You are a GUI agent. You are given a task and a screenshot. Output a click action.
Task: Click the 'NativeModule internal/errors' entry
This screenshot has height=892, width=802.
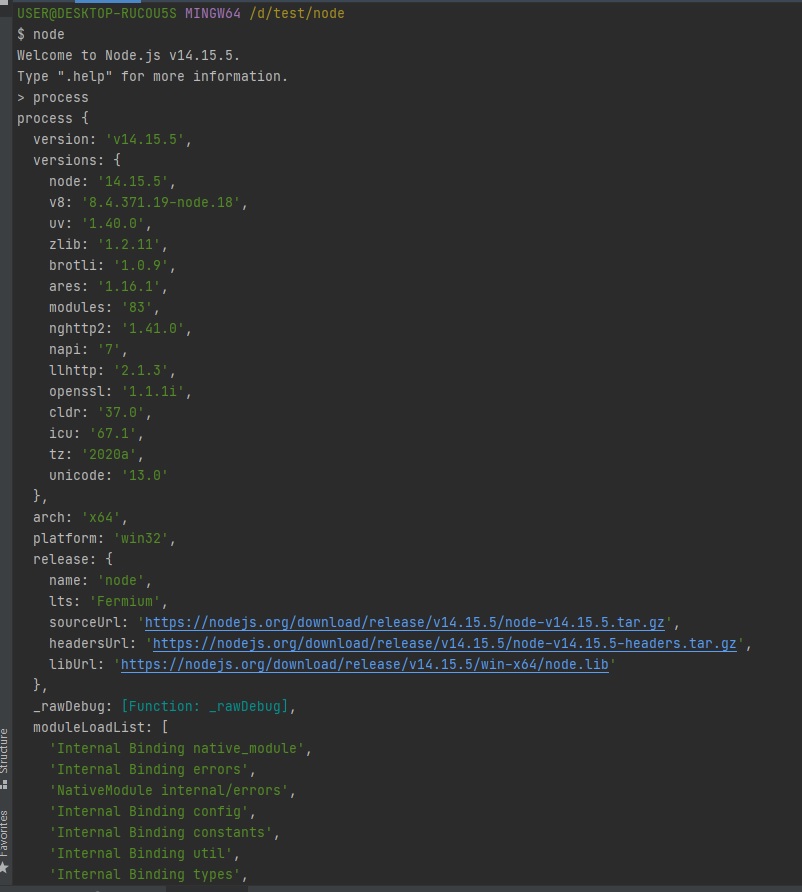tap(172, 791)
